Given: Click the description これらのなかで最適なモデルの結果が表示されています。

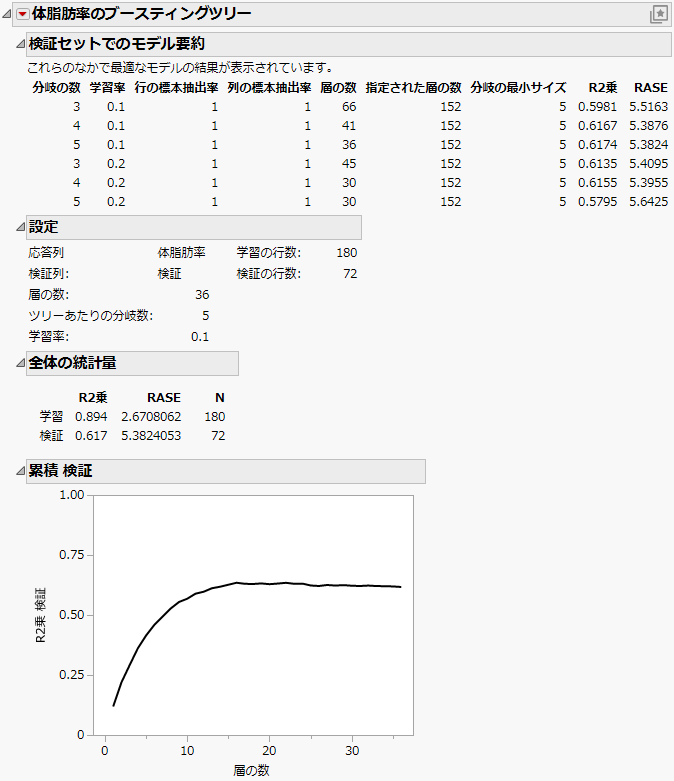Looking at the screenshot, I should pyautogui.click(x=180, y=67).
